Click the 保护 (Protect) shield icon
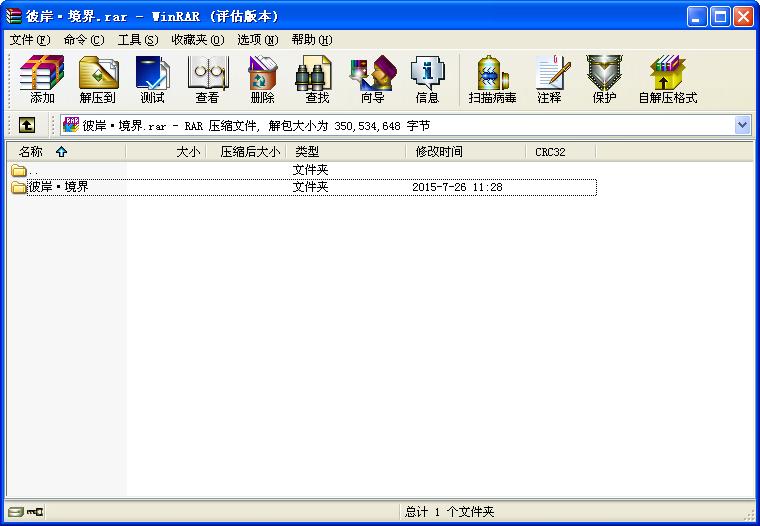The width and height of the screenshot is (760, 526). (x=604, y=80)
